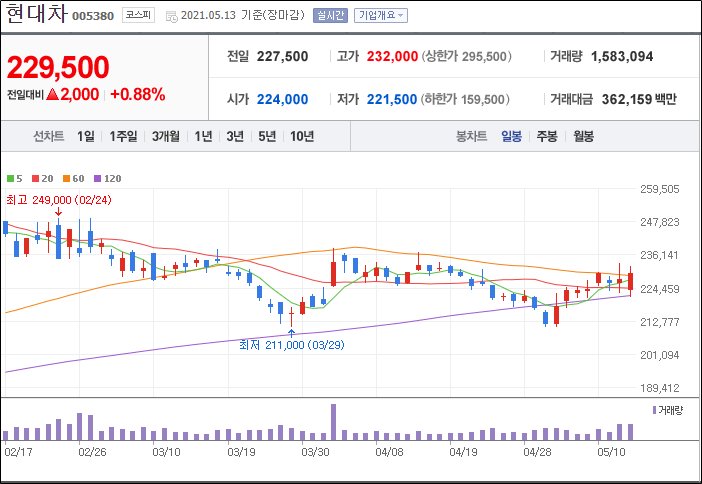Click the 02/17 date axis label
This screenshot has height=484, width=702.
18,452
